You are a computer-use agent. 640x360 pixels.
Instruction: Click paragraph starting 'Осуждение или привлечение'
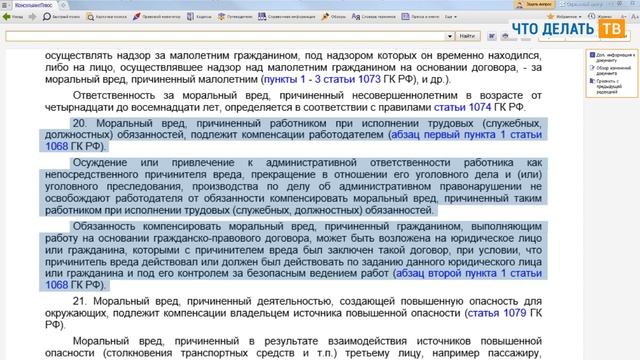coord(293,187)
